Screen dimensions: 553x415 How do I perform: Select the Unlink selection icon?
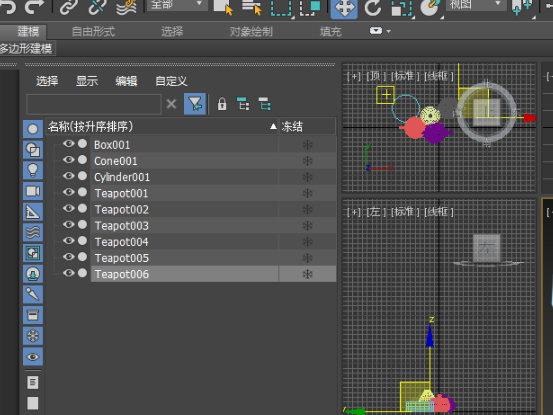click(x=97, y=7)
